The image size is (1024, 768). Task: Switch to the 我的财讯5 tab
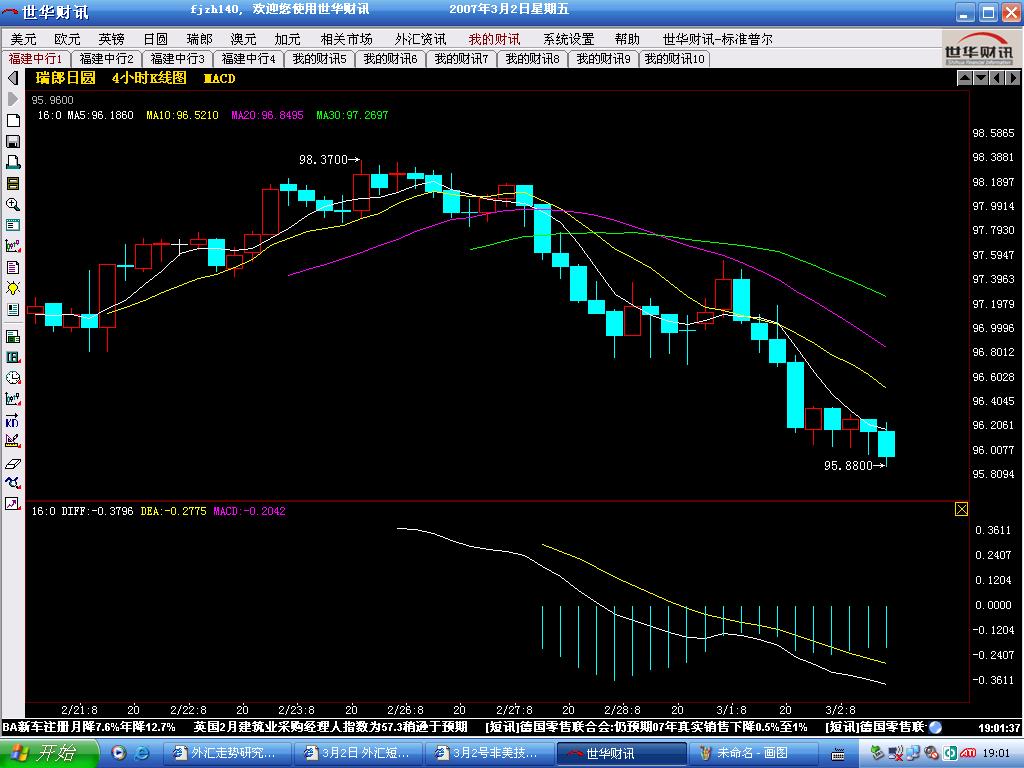pyautogui.click(x=319, y=59)
